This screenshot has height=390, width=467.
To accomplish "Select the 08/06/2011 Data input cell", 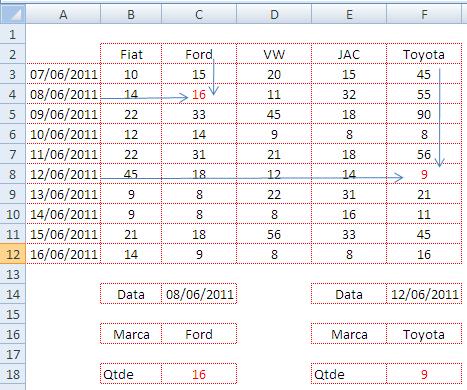I will 199,294.
